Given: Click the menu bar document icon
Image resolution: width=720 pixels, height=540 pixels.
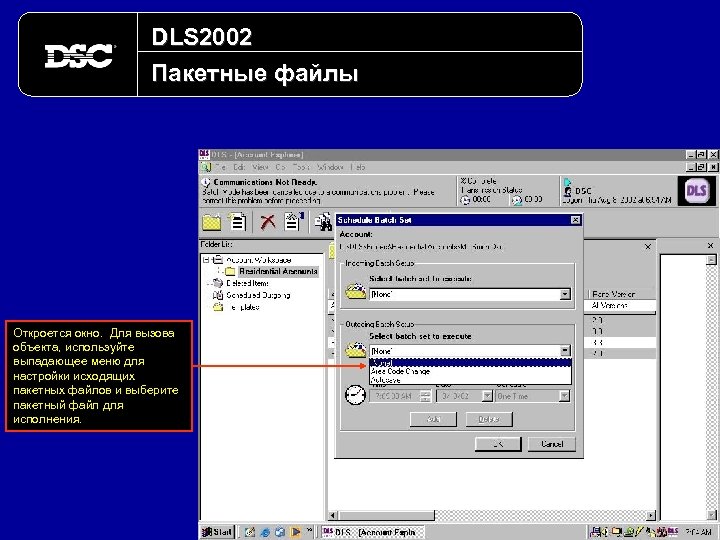Looking at the screenshot, I should [206, 167].
